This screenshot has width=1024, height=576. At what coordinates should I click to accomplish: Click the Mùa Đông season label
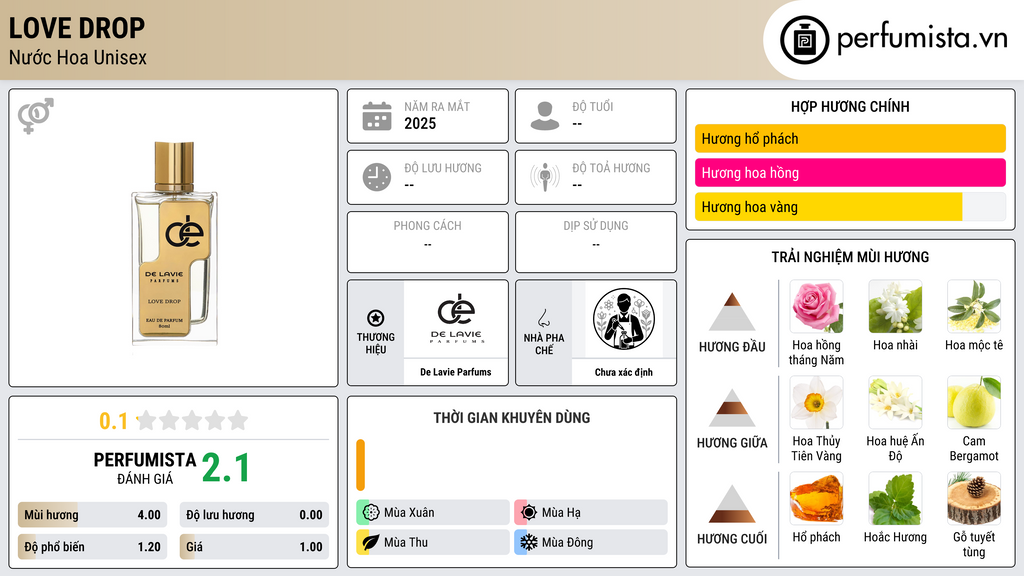pos(568,542)
